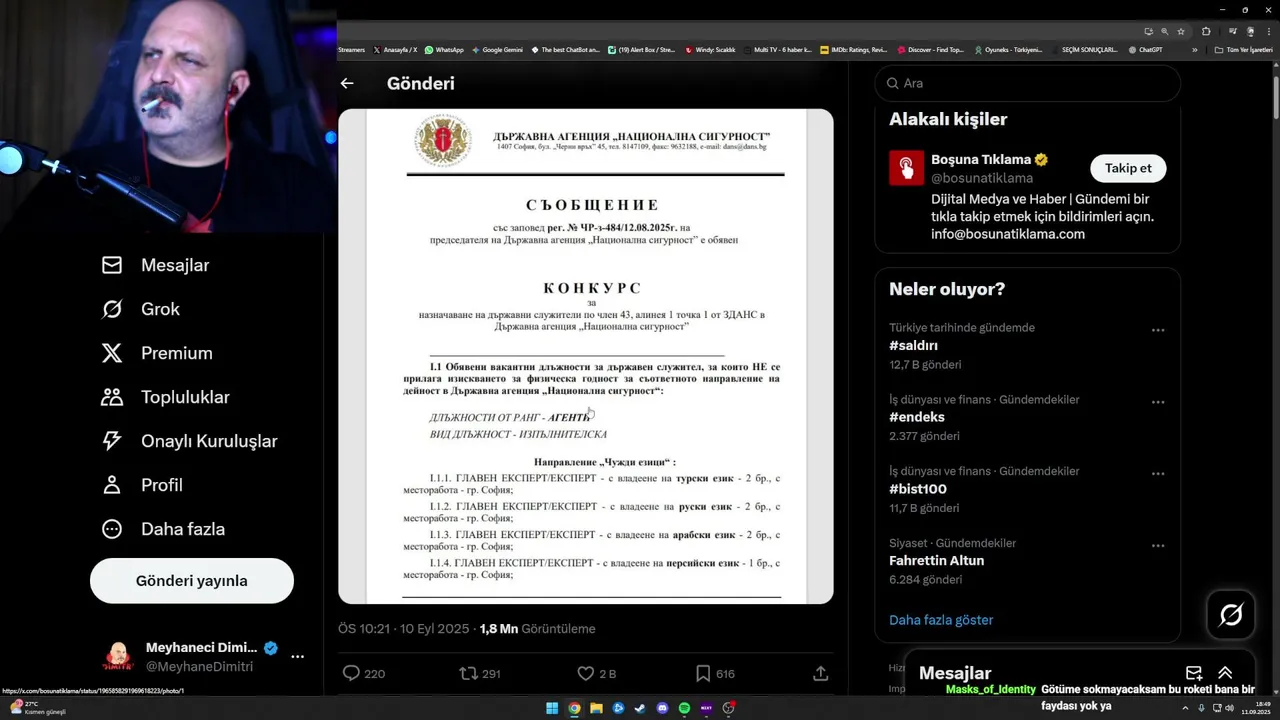Open the document image in the post
Screen dimensions: 1280x720
586,356
